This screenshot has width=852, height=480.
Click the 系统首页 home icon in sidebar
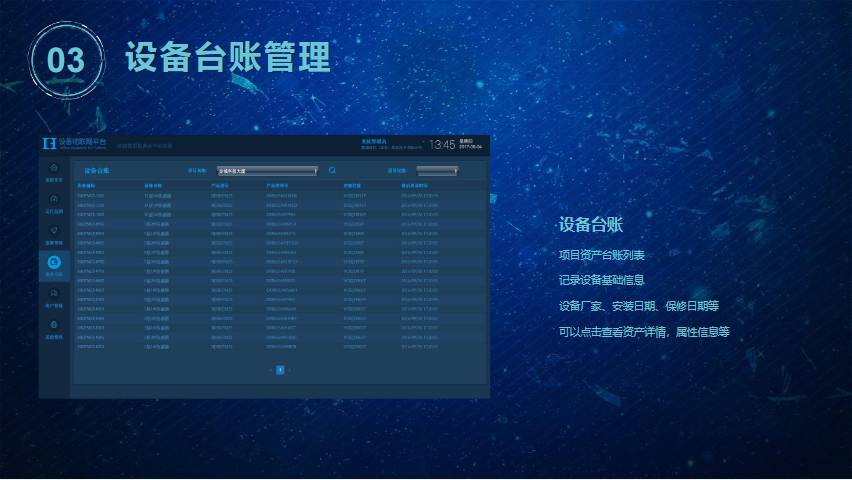point(54,168)
